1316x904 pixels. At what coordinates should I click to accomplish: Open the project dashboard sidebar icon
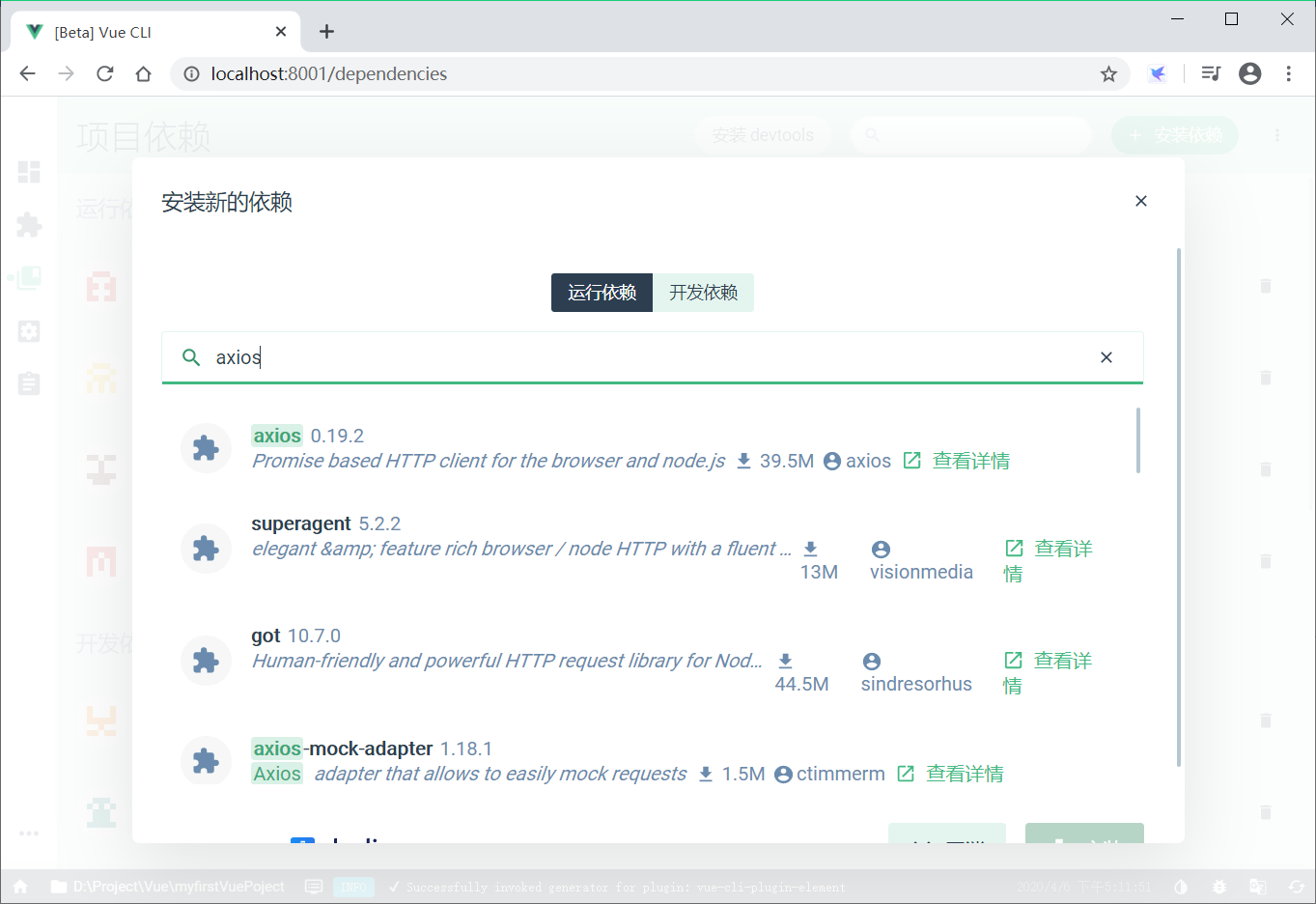click(29, 172)
